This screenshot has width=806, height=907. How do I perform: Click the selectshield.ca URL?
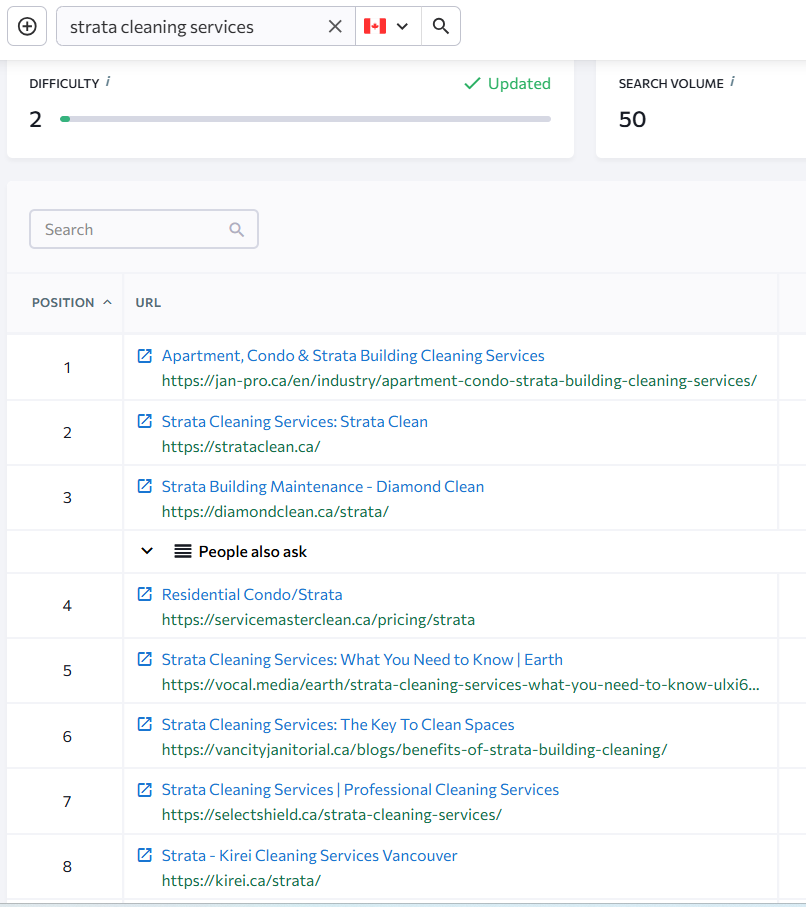click(x=332, y=815)
